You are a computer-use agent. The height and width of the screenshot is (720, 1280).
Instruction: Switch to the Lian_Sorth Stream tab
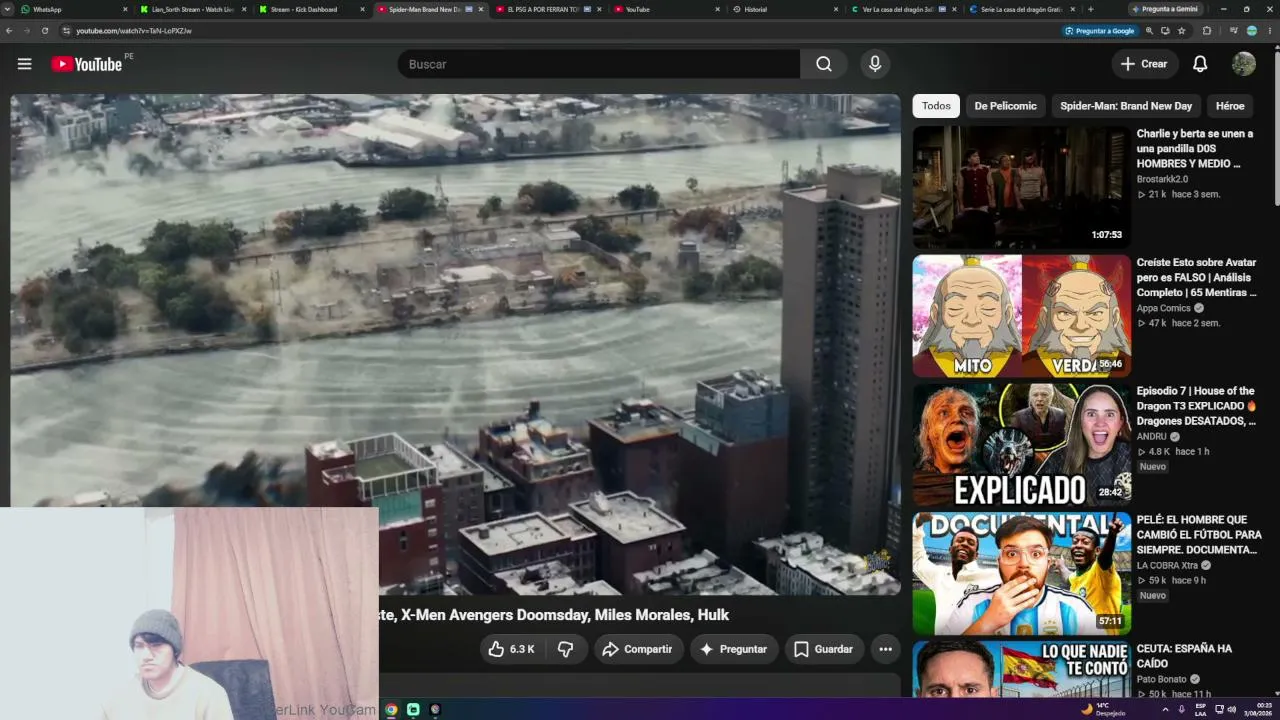point(193,9)
